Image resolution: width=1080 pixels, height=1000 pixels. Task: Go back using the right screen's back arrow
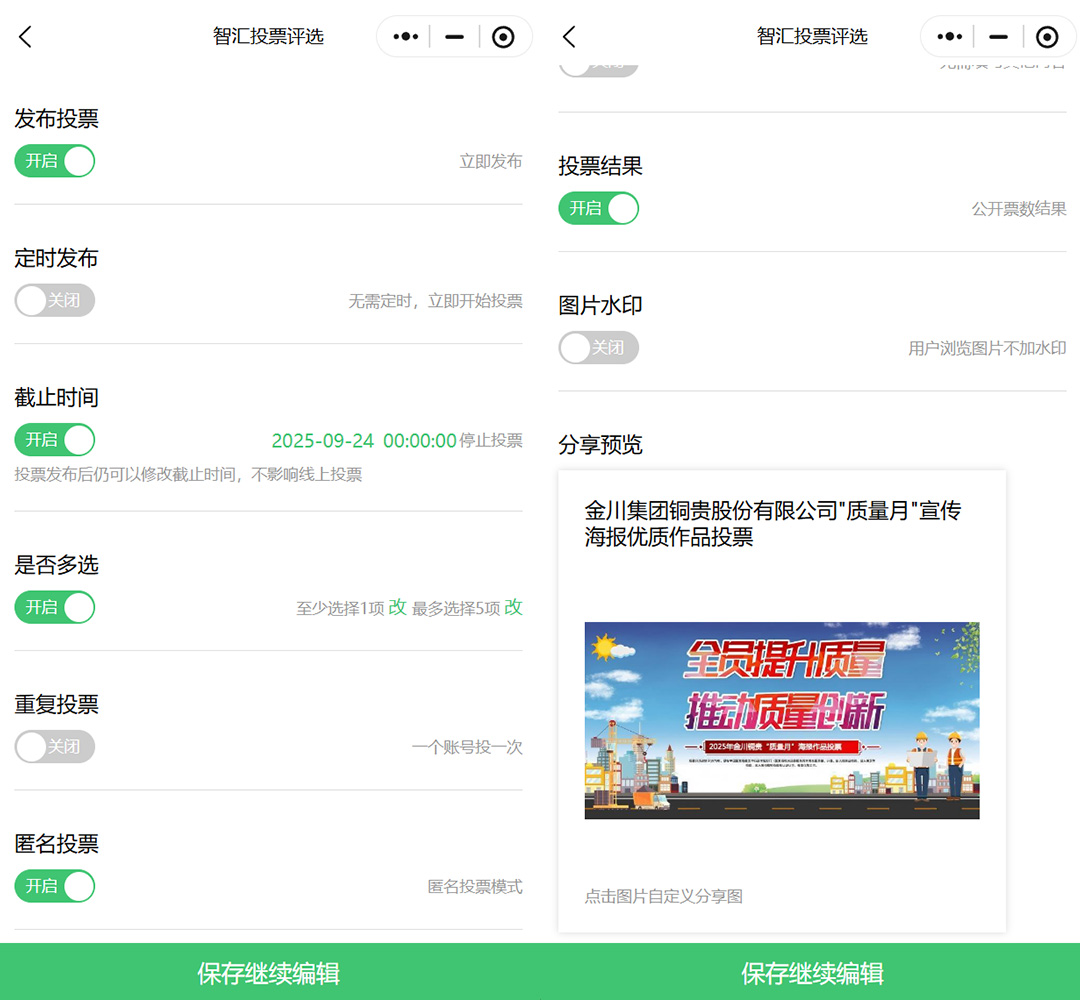[x=569, y=37]
